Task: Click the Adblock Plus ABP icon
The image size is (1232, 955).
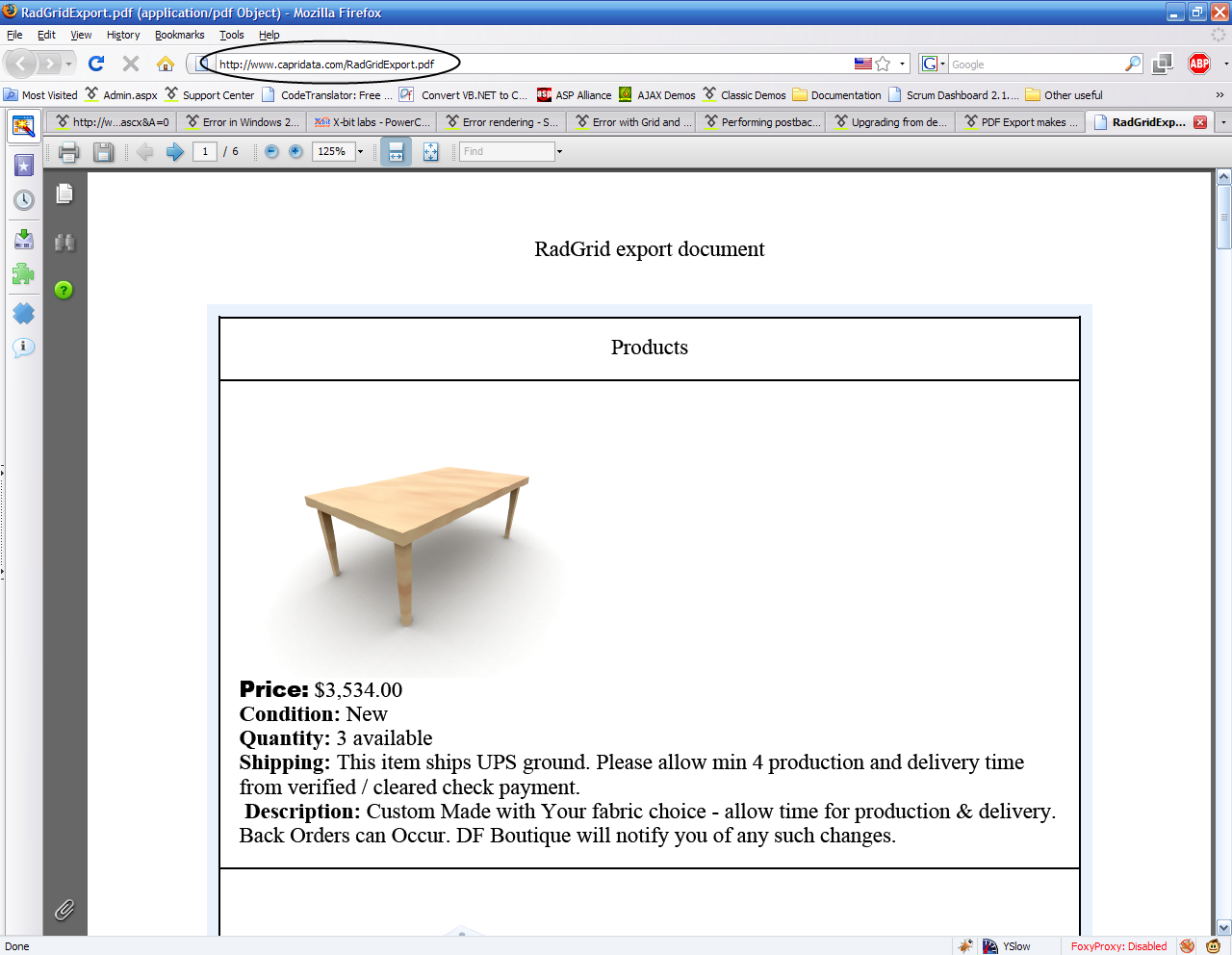Action: coord(1199,64)
